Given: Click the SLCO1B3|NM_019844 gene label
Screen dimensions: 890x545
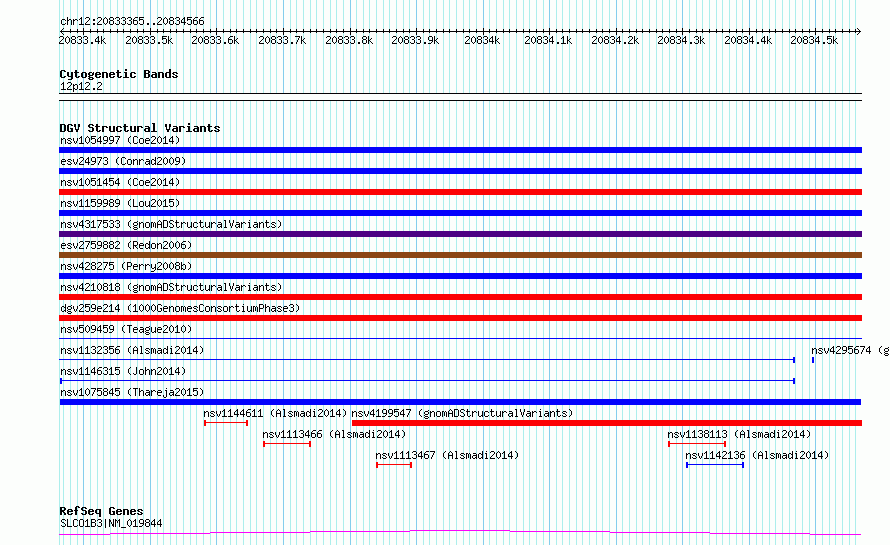Looking at the screenshot, I should (x=111, y=523).
